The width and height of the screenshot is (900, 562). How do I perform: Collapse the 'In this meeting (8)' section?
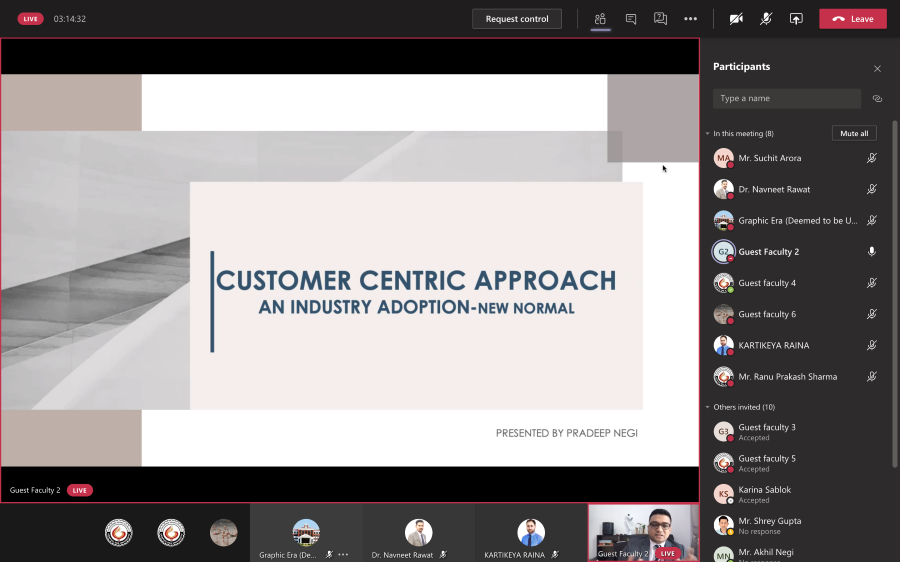[x=707, y=133]
